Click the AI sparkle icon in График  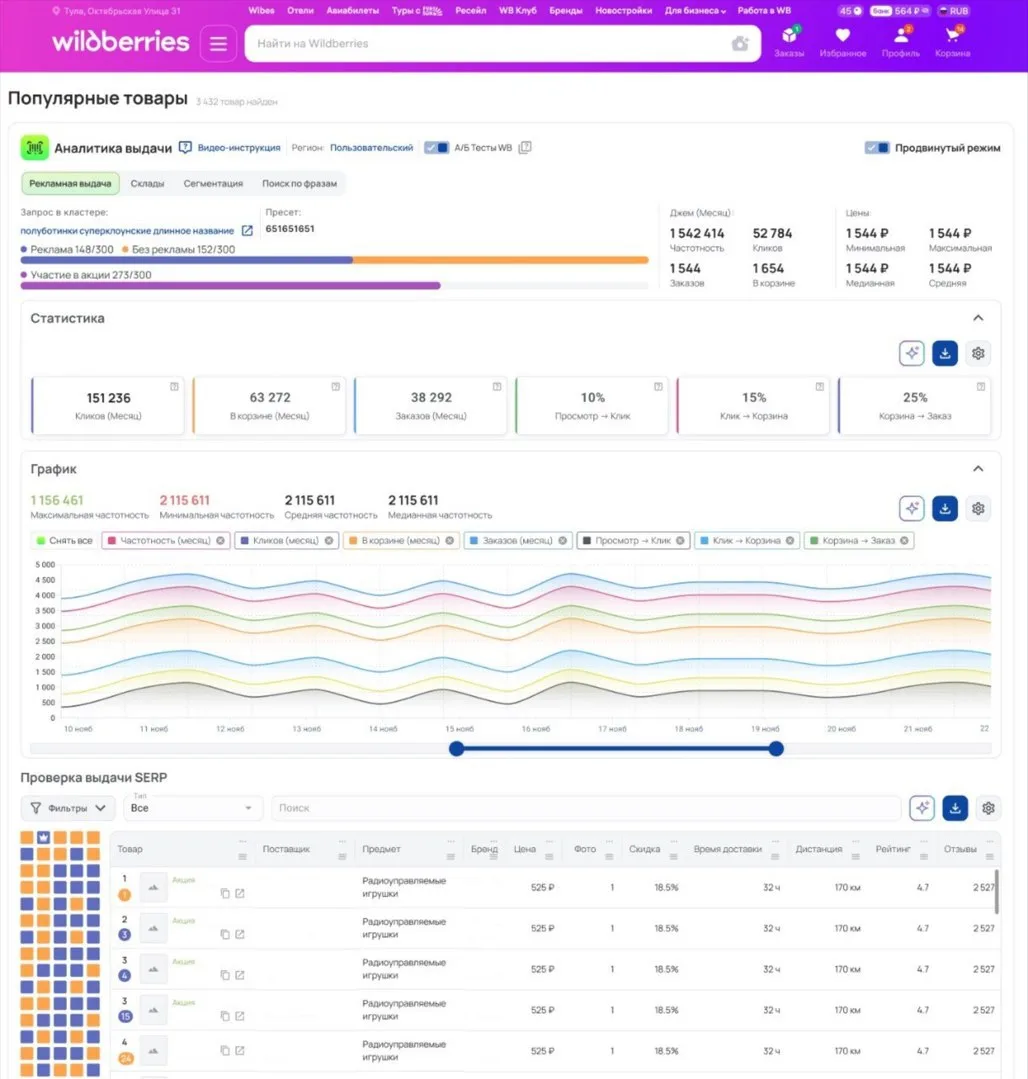912,509
